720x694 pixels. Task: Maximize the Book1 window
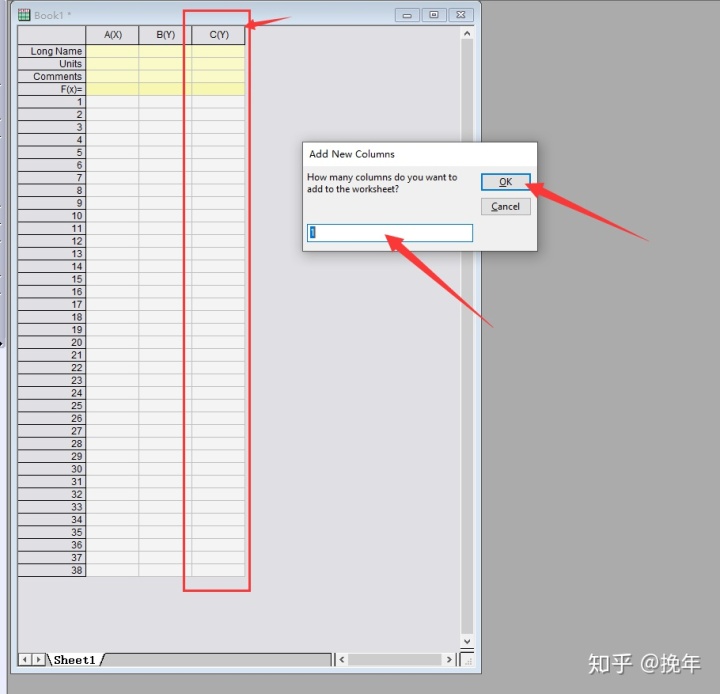434,15
